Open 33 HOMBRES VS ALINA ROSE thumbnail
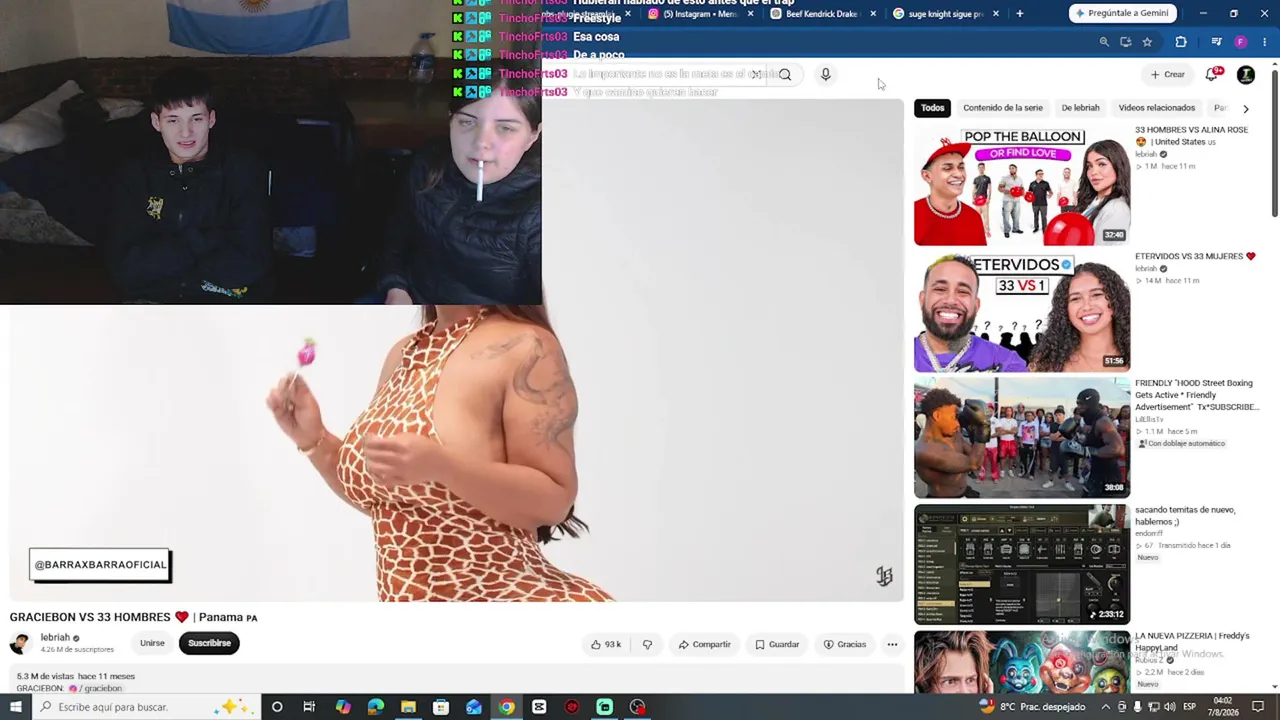This screenshot has width=1280, height=720. coord(1021,185)
